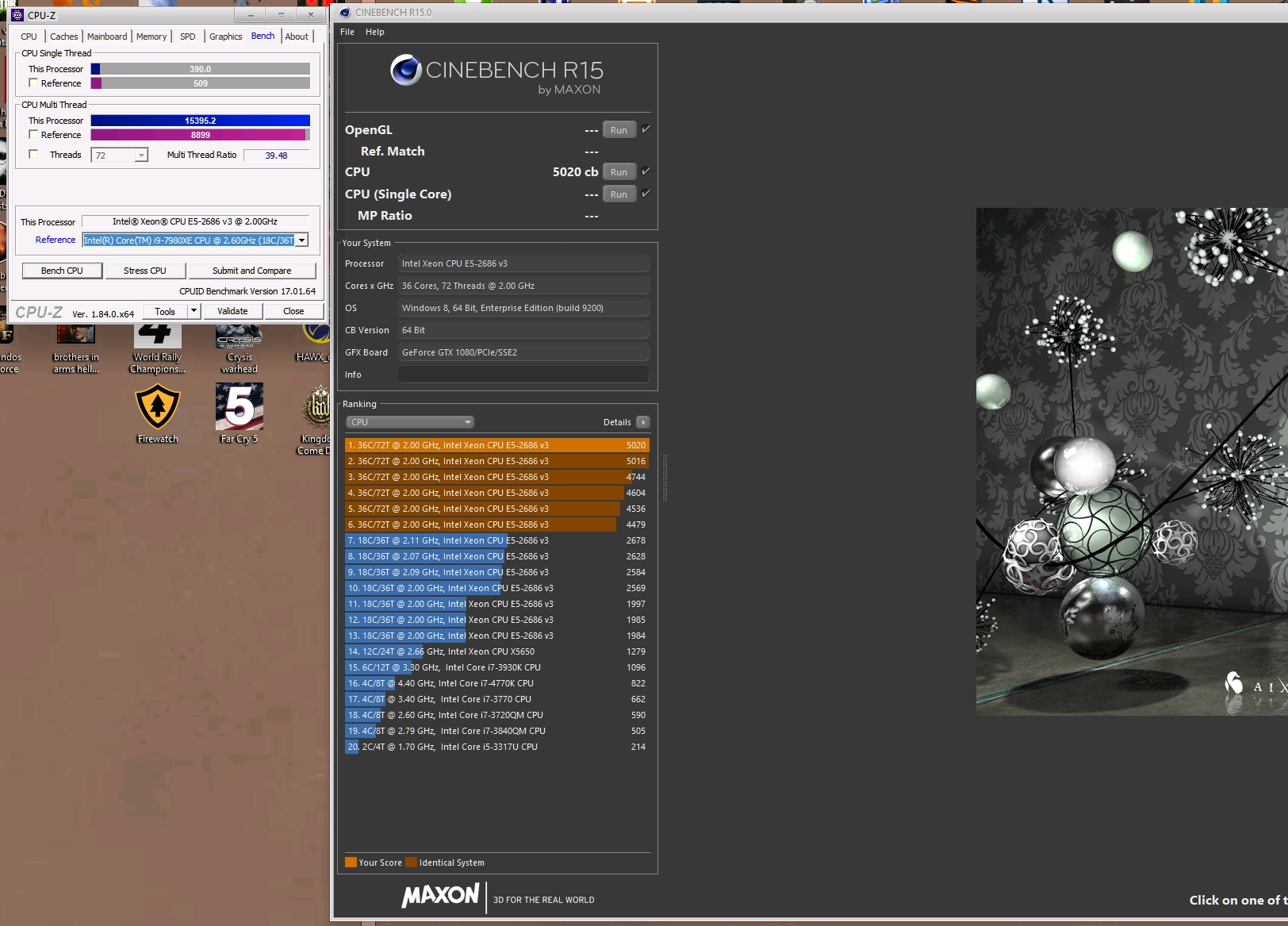Viewport: 1288px width, 926px height.
Task: Switch to the SPD tab
Action: pyautogui.click(x=187, y=37)
